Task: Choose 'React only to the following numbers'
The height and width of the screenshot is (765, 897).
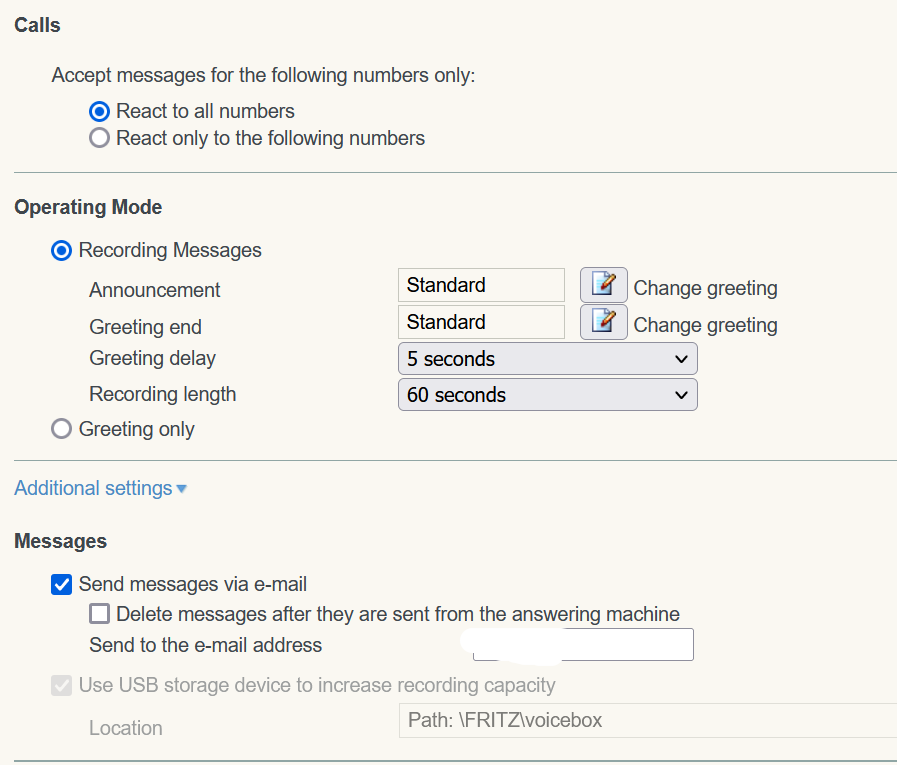Action: 99,138
